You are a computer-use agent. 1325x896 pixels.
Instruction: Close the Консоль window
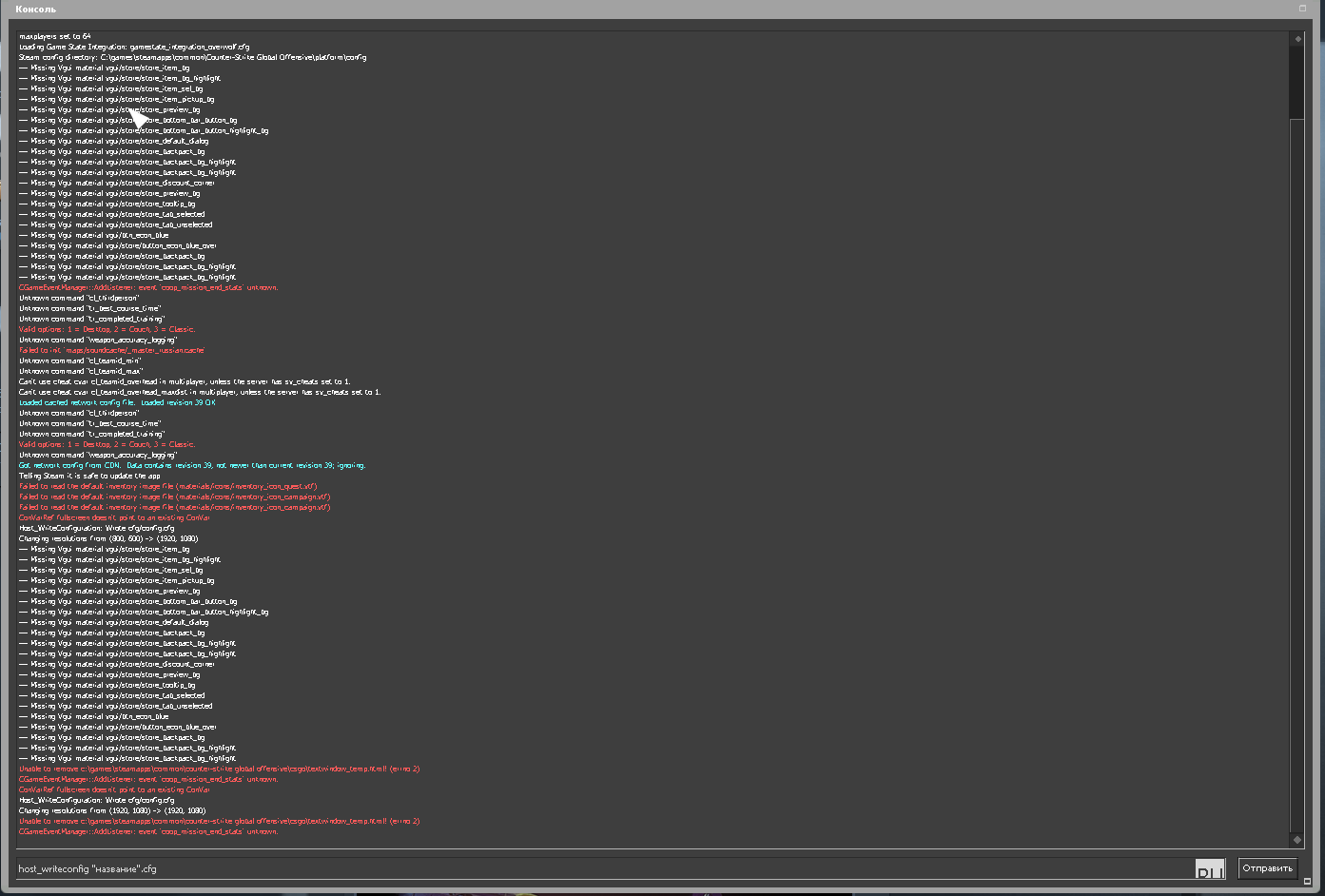(x=1302, y=9)
